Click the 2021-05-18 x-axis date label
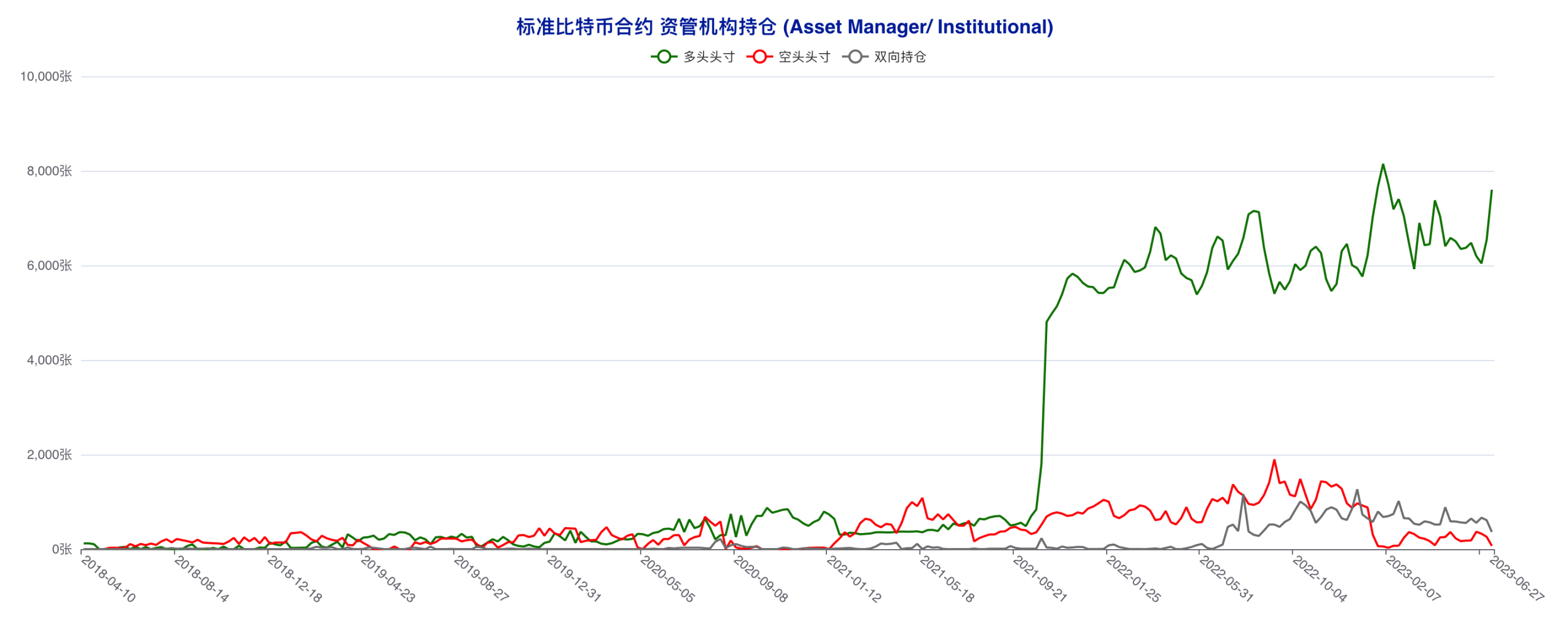This screenshot has width=1568, height=619. click(x=946, y=580)
